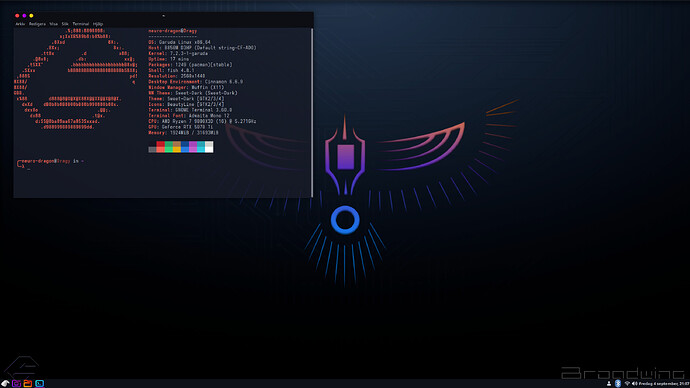This screenshot has width=690, height=388.
Task: Open the calendar from the panel clock
Action: tap(664, 384)
